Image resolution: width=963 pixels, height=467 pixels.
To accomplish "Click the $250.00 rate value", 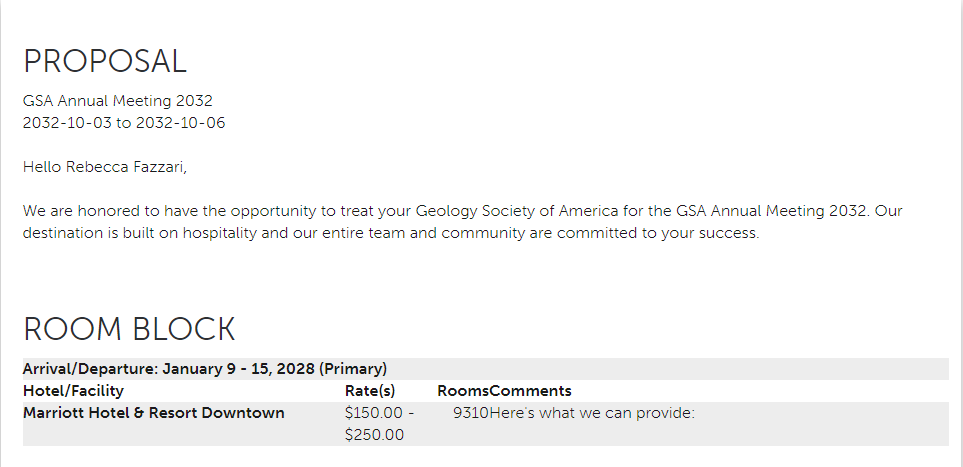I will pos(374,435).
